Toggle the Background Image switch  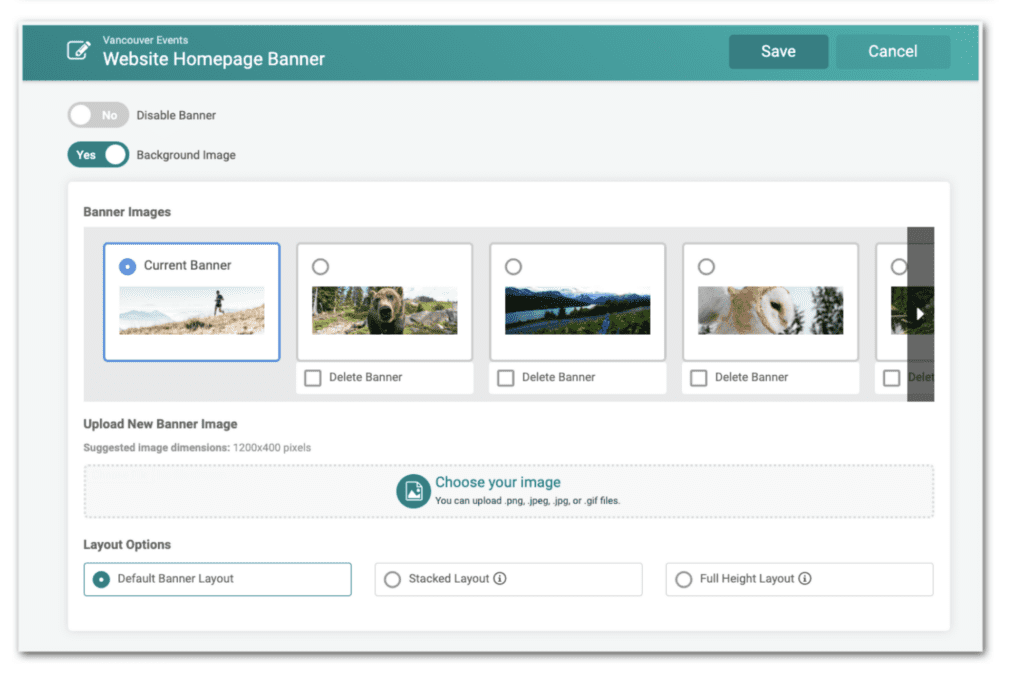[98, 155]
